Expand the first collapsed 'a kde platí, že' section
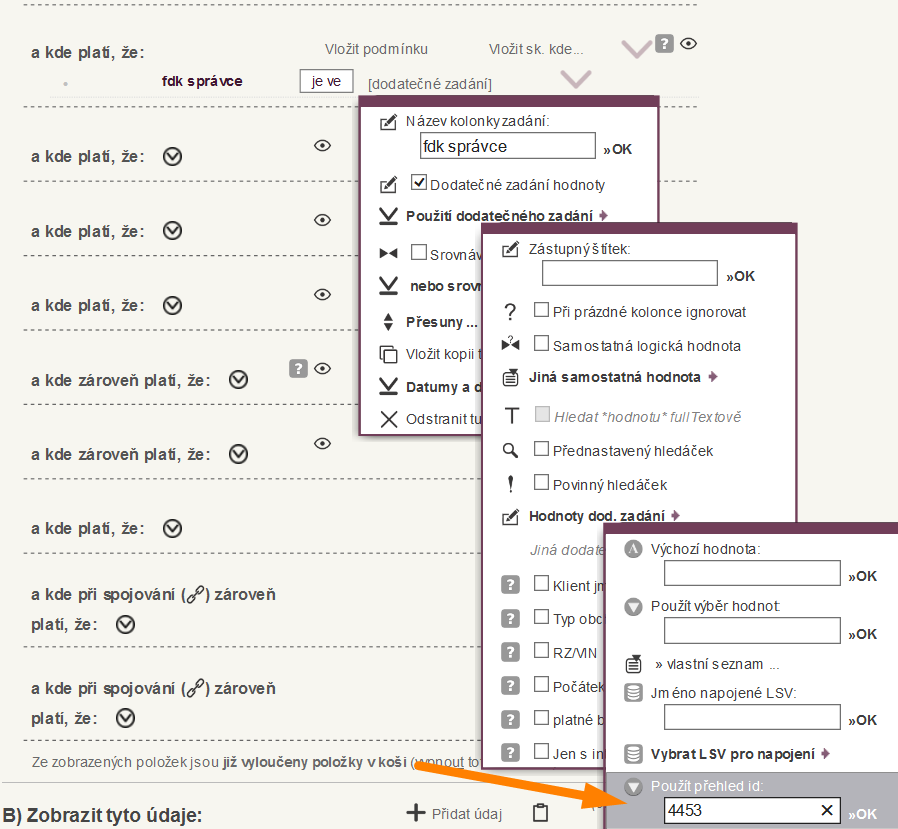898x829 pixels. [172, 156]
